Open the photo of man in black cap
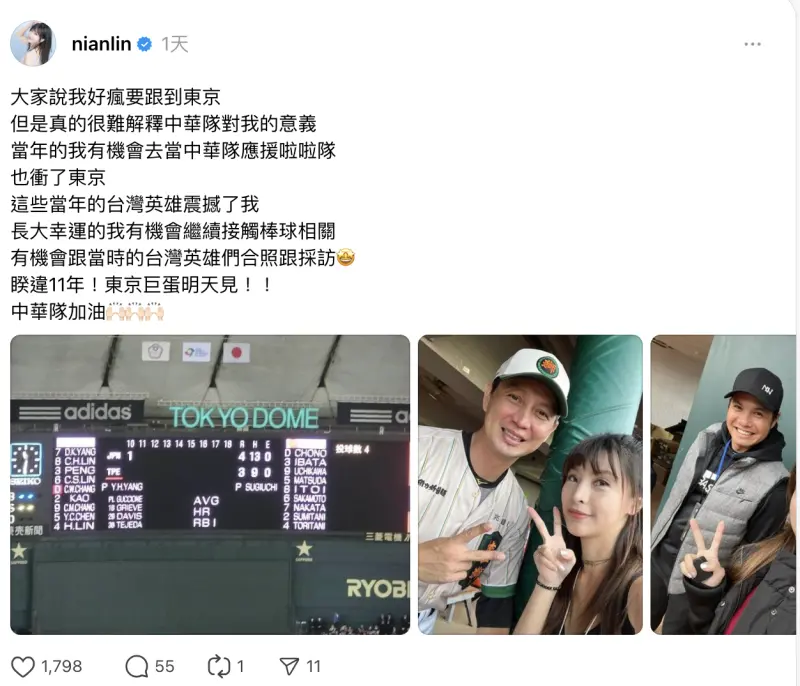The height and width of the screenshot is (686, 800). [x=723, y=485]
